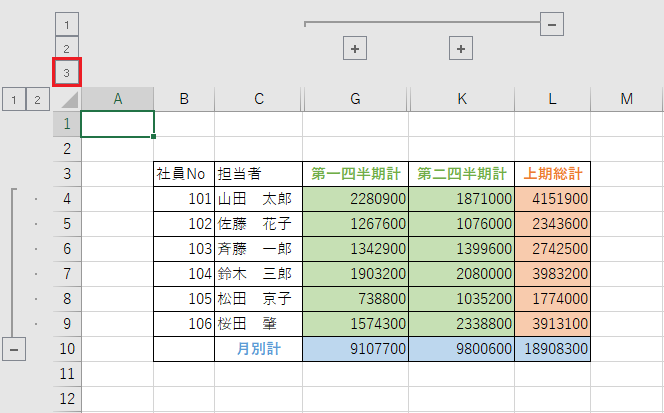Click cell with employee number 106
The image size is (664, 413).
click(184, 324)
